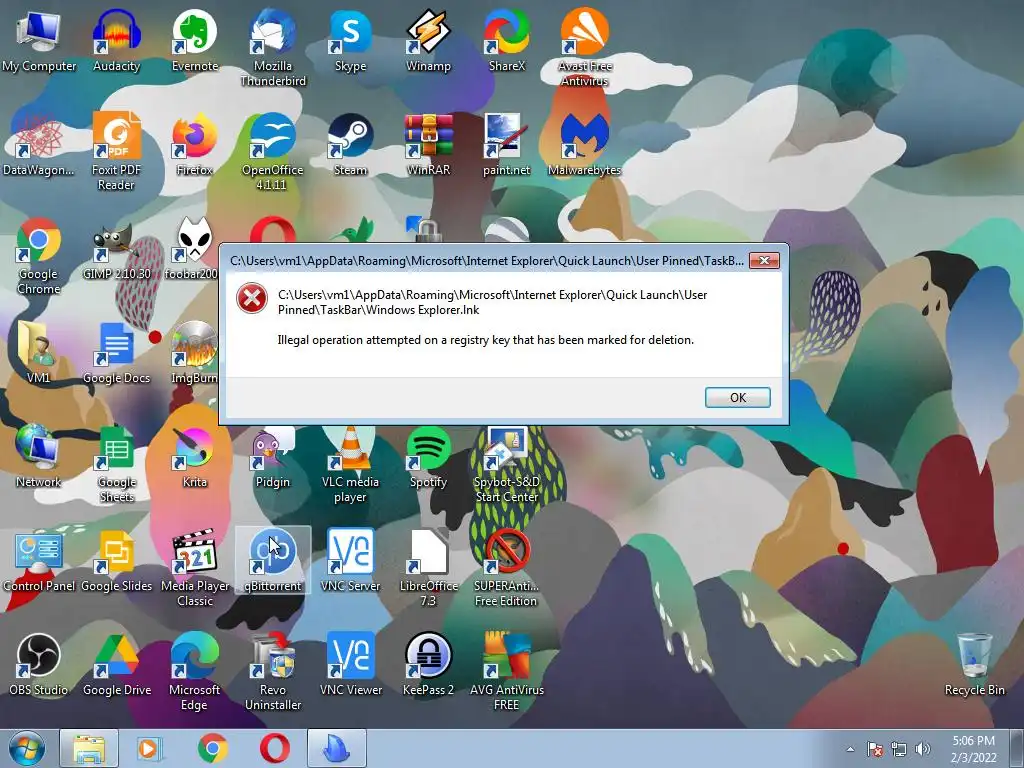This screenshot has width=1024, height=768.
Task: Select the Network desktop icon
Action: pos(39,456)
